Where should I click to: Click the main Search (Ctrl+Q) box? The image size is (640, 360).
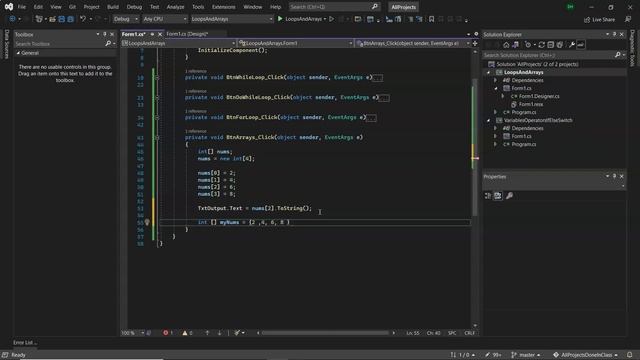click(334, 7)
